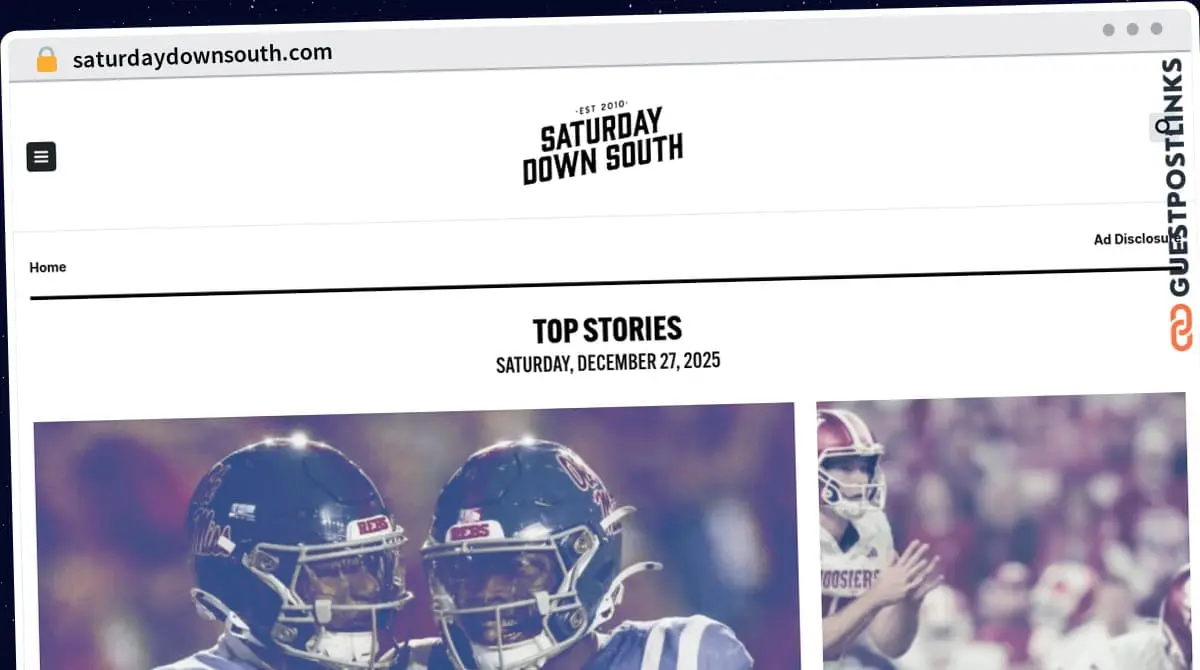
Task: Click the orange chain link logo icon
Action: [1181, 328]
